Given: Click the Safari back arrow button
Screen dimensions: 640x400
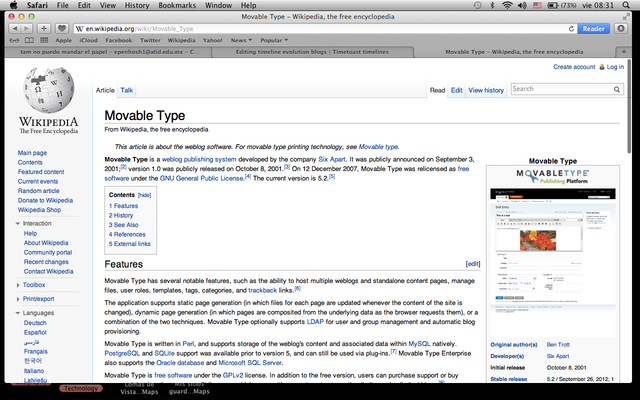Looking at the screenshot, I should click(x=15, y=29).
